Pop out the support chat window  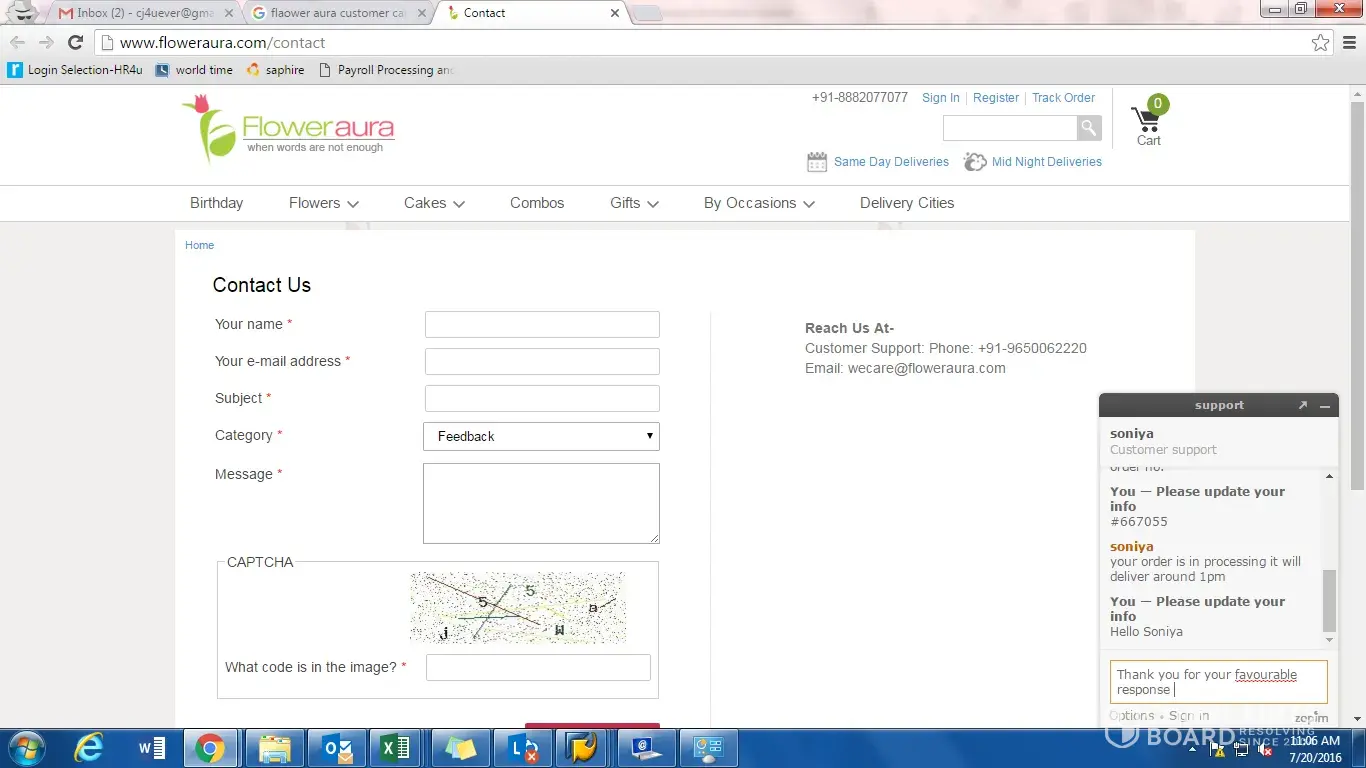(1302, 406)
